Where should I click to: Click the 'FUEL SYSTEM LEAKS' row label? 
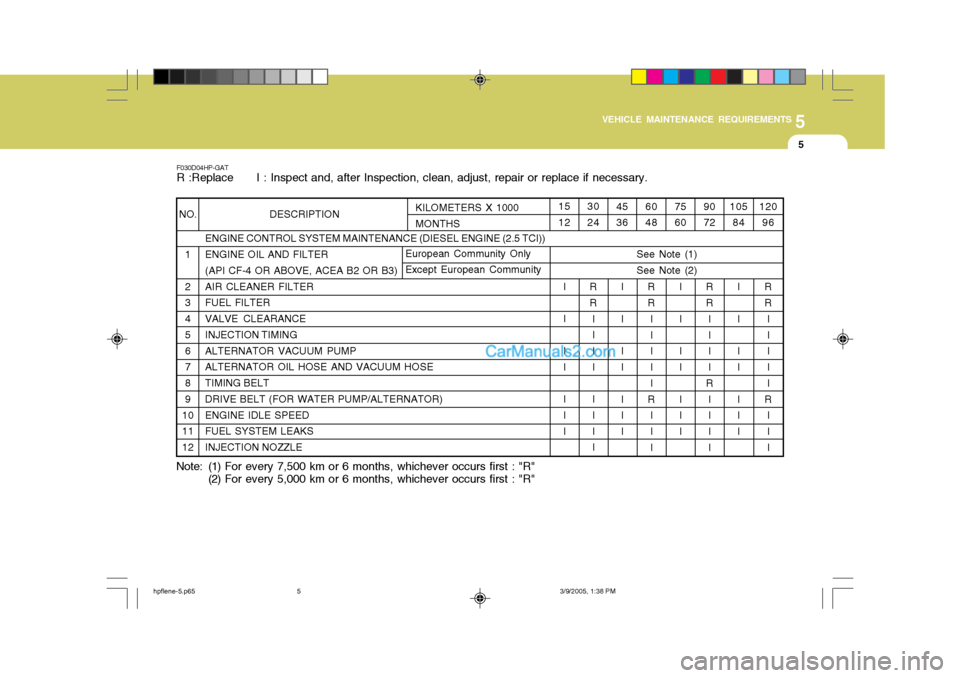[258, 431]
